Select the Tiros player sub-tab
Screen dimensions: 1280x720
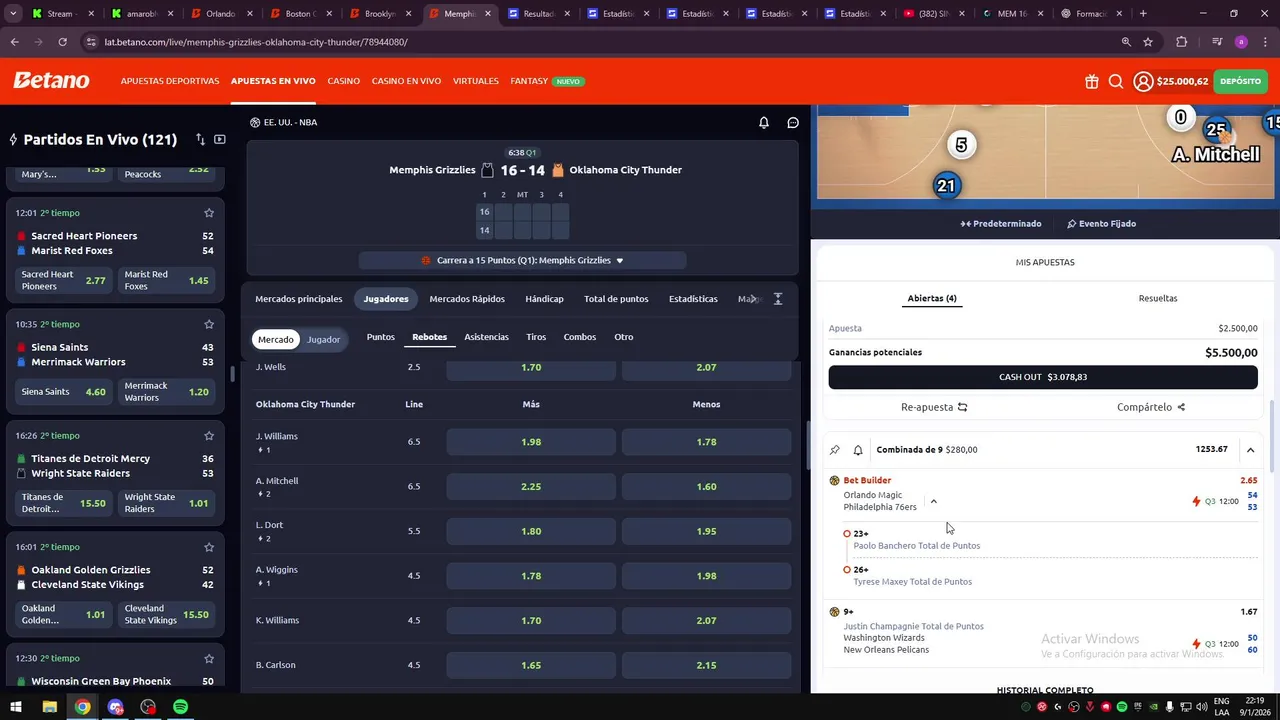(x=536, y=337)
